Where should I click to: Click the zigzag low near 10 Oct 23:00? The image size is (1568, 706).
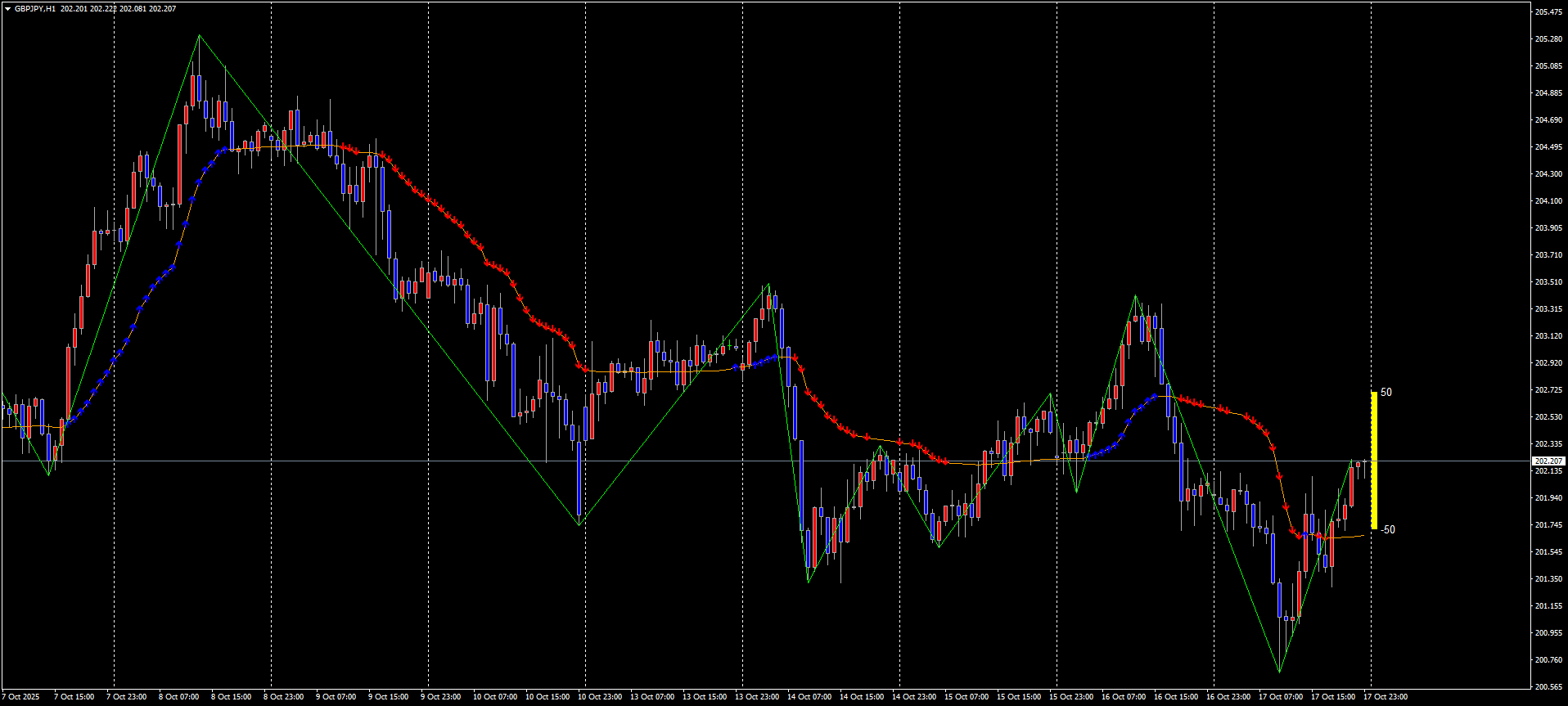point(579,524)
